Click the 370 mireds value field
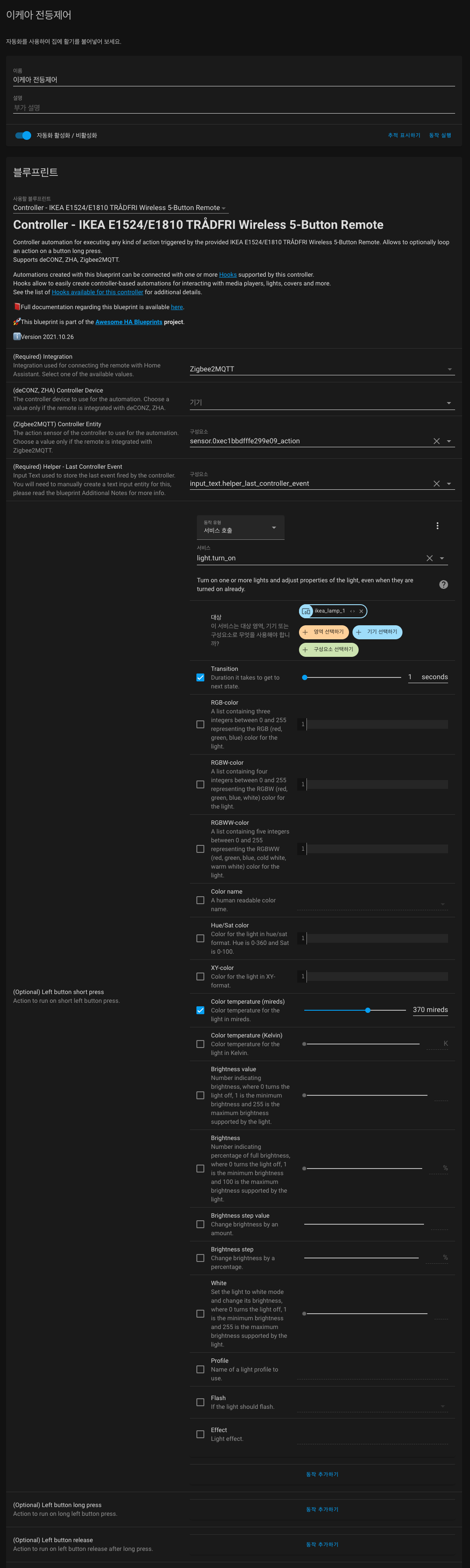 [431, 1010]
